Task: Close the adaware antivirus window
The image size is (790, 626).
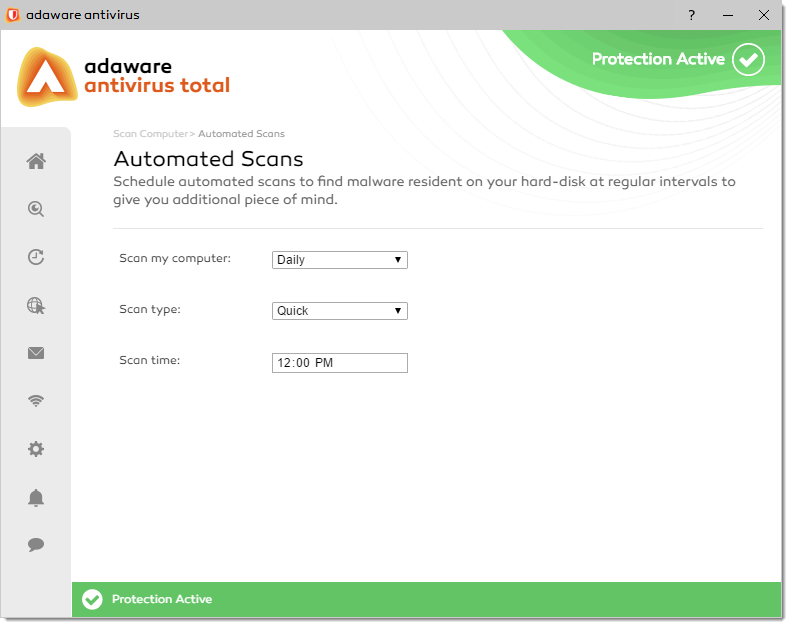Action: point(764,15)
